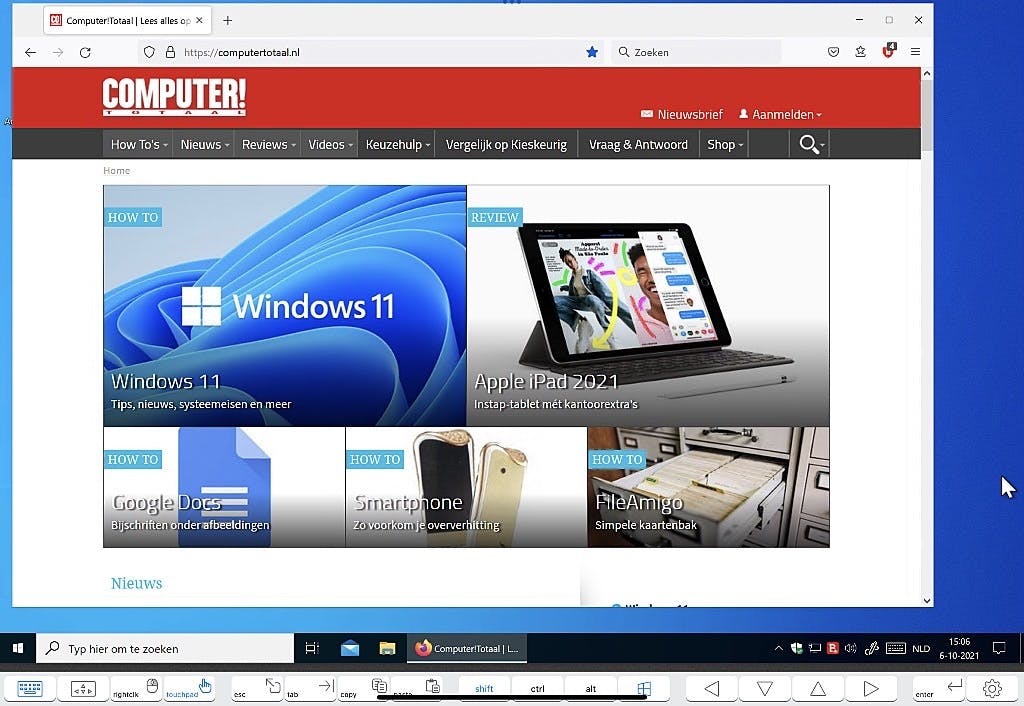The width and height of the screenshot is (1024, 706).
Task: Open the Pocket save icon
Action: tap(833, 52)
